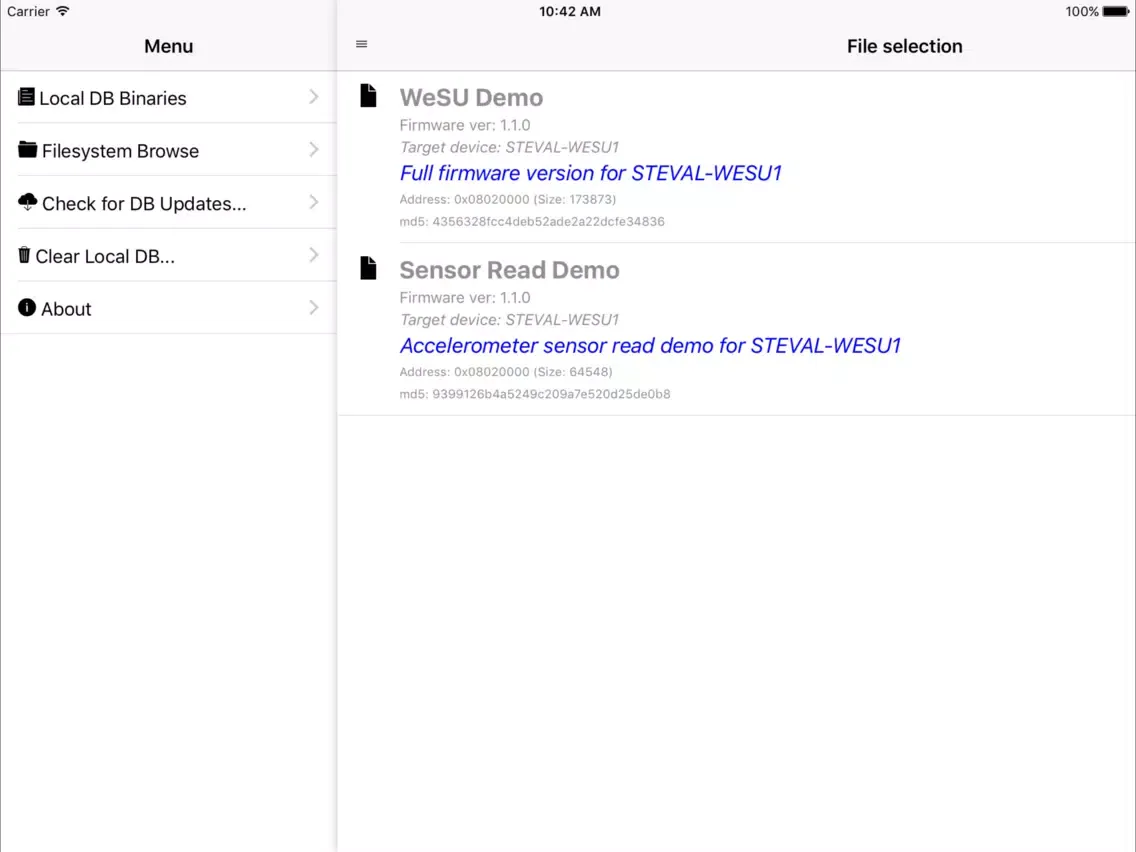Image resolution: width=1136 pixels, height=852 pixels.
Task: Choose Check for DB Updates... menu item
Action: coord(168,202)
